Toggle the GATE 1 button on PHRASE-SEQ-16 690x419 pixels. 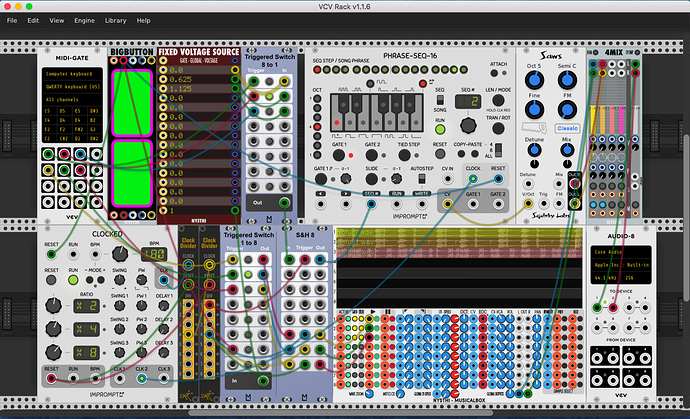click(339, 155)
